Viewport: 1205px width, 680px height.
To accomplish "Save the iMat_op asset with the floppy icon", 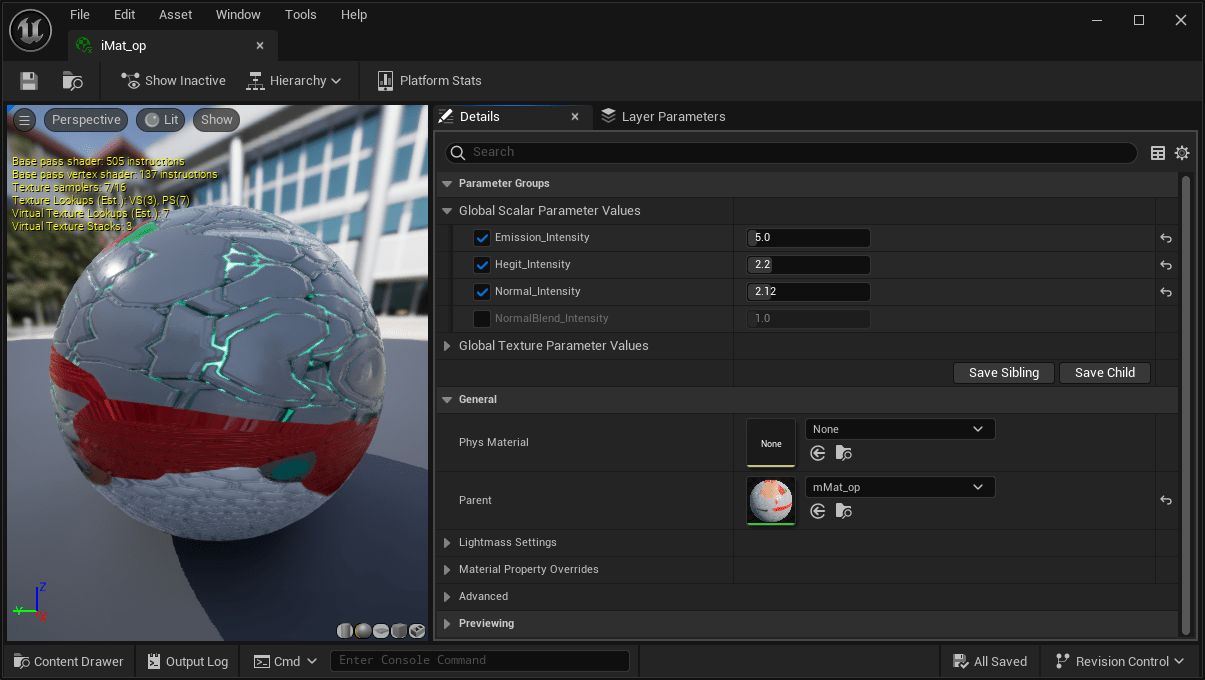I will click(29, 81).
